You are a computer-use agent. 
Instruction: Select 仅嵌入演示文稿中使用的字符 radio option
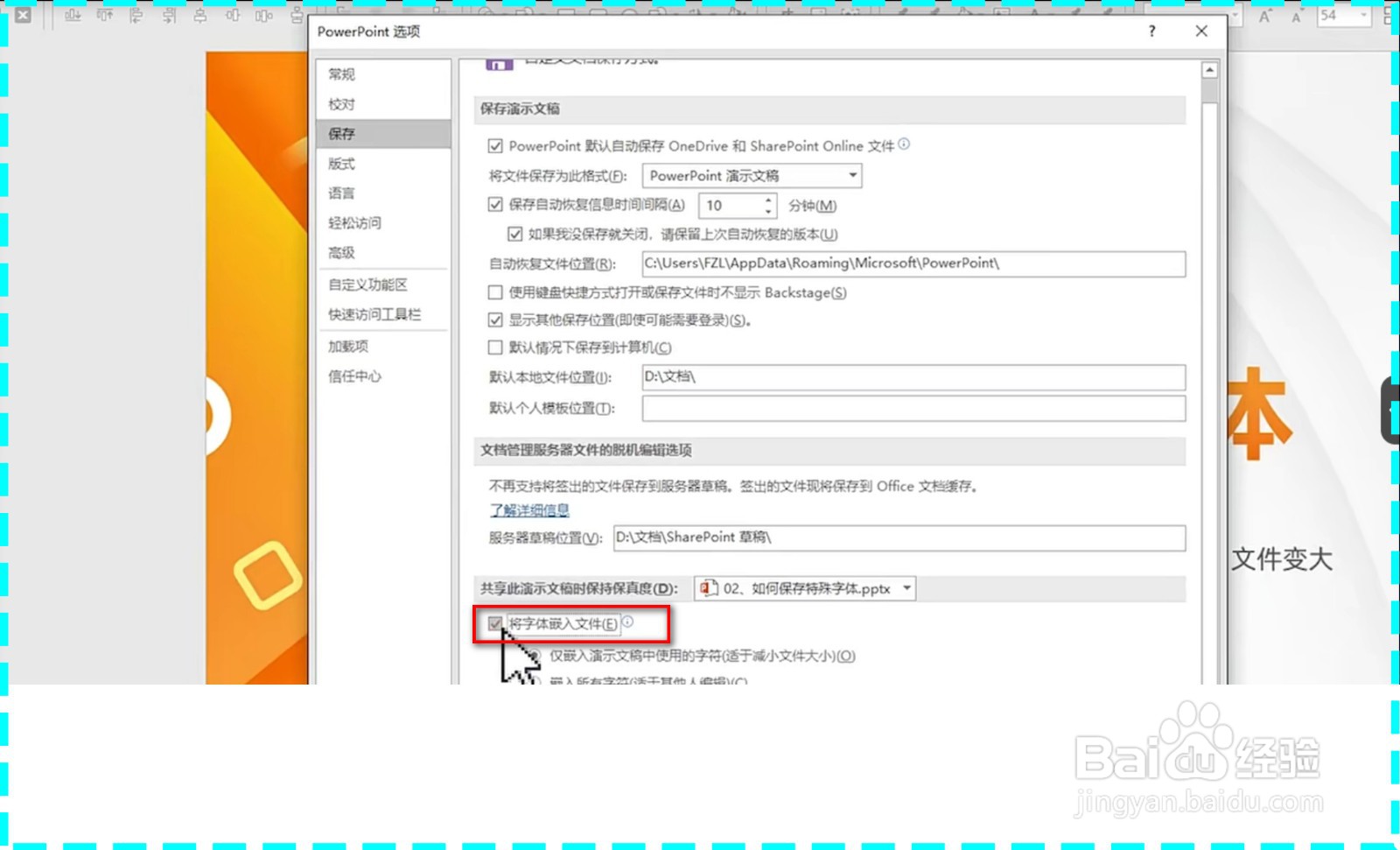(x=535, y=656)
